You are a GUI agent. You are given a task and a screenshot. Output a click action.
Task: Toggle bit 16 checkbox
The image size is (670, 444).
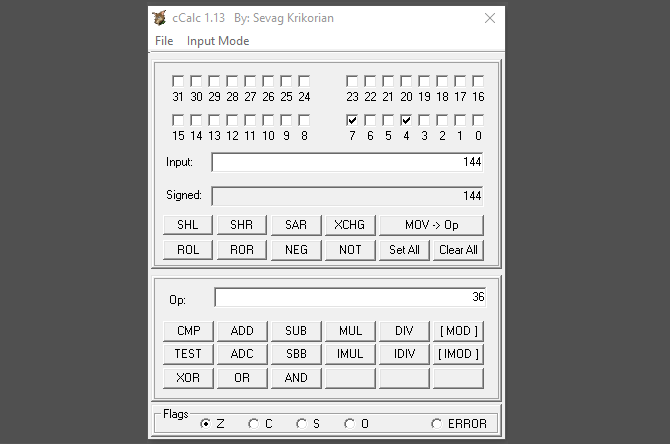[478, 81]
